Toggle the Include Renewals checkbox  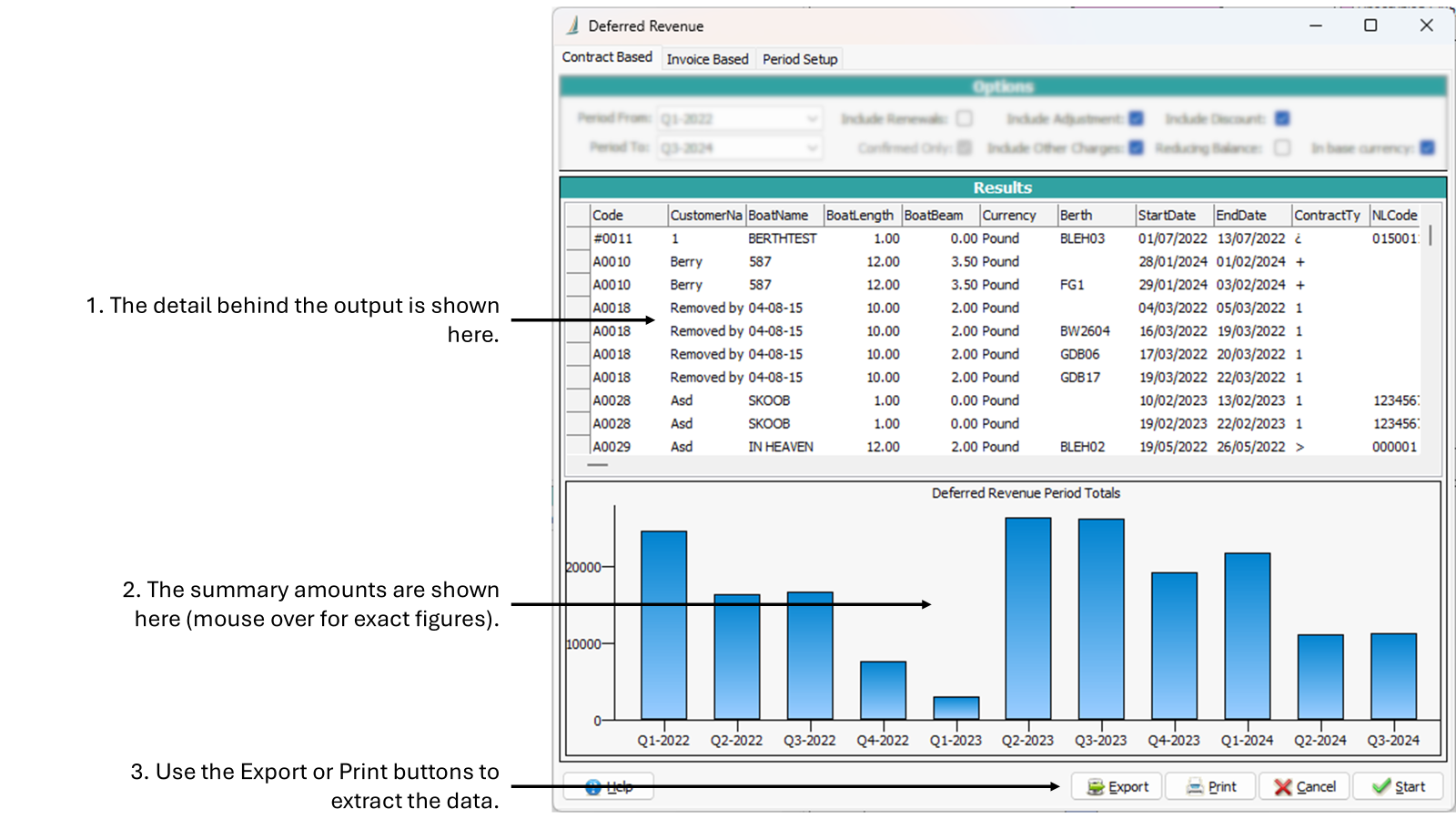[965, 118]
